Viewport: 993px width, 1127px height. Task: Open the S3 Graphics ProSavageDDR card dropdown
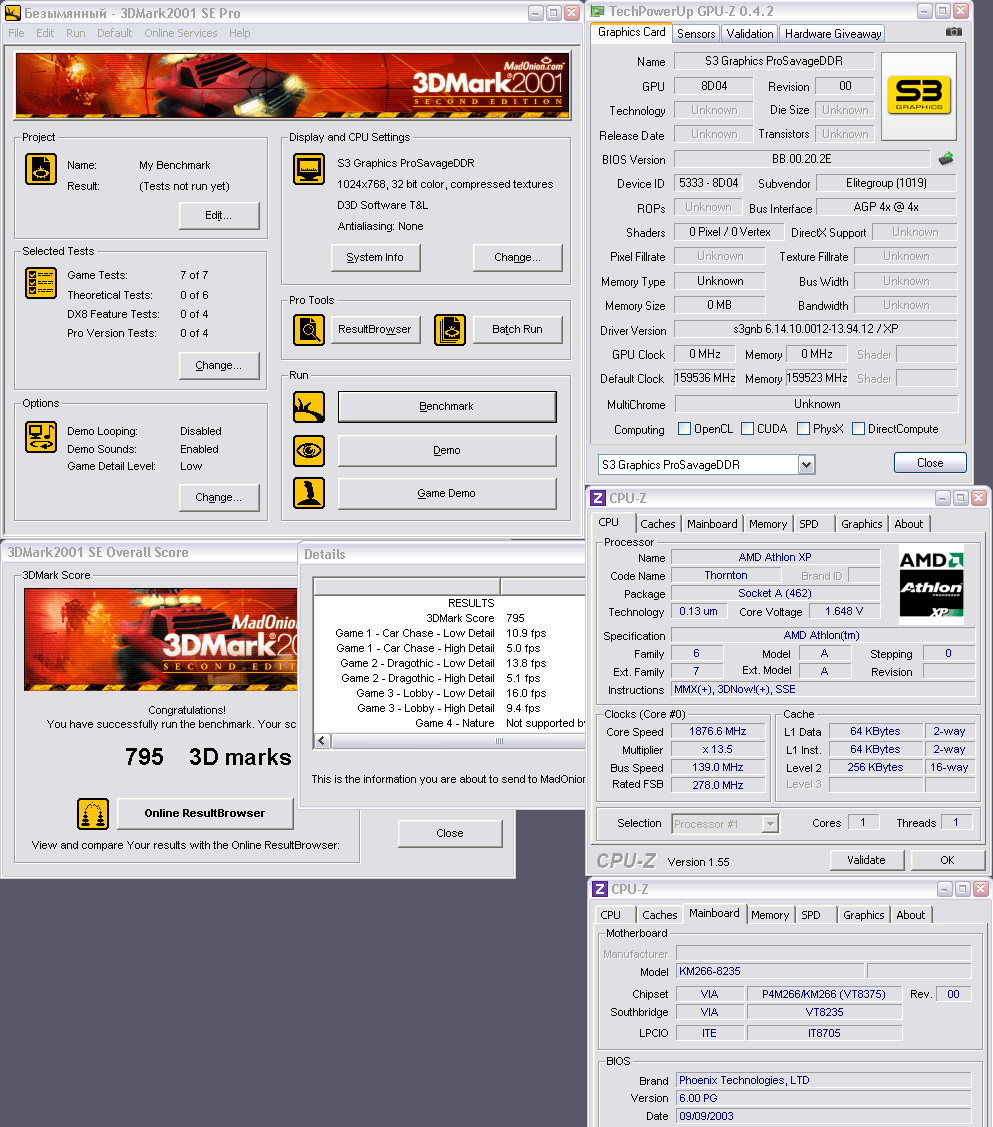pos(806,465)
